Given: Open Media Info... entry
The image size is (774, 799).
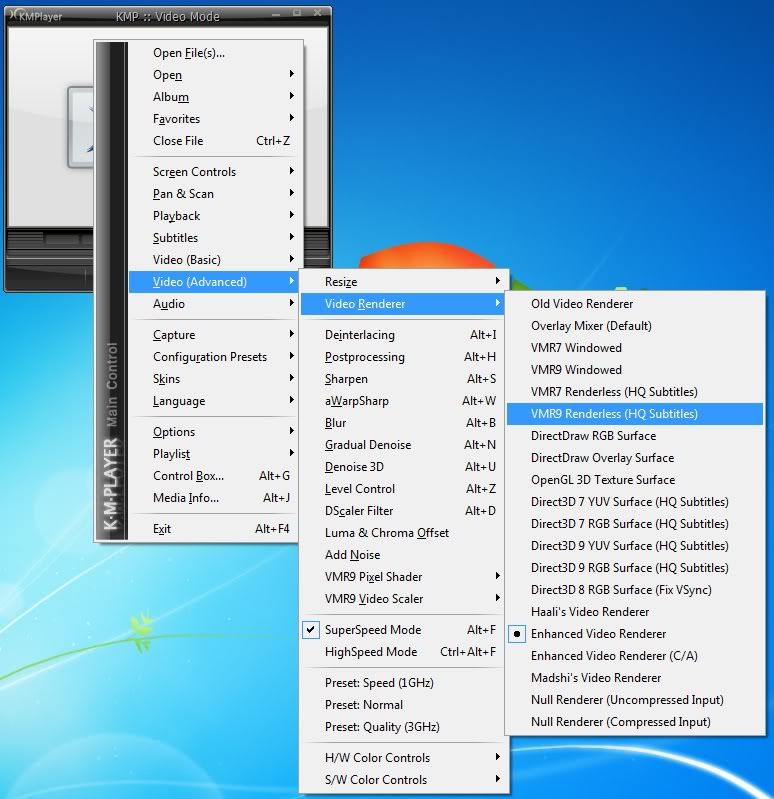Looking at the screenshot, I should 213,498.
